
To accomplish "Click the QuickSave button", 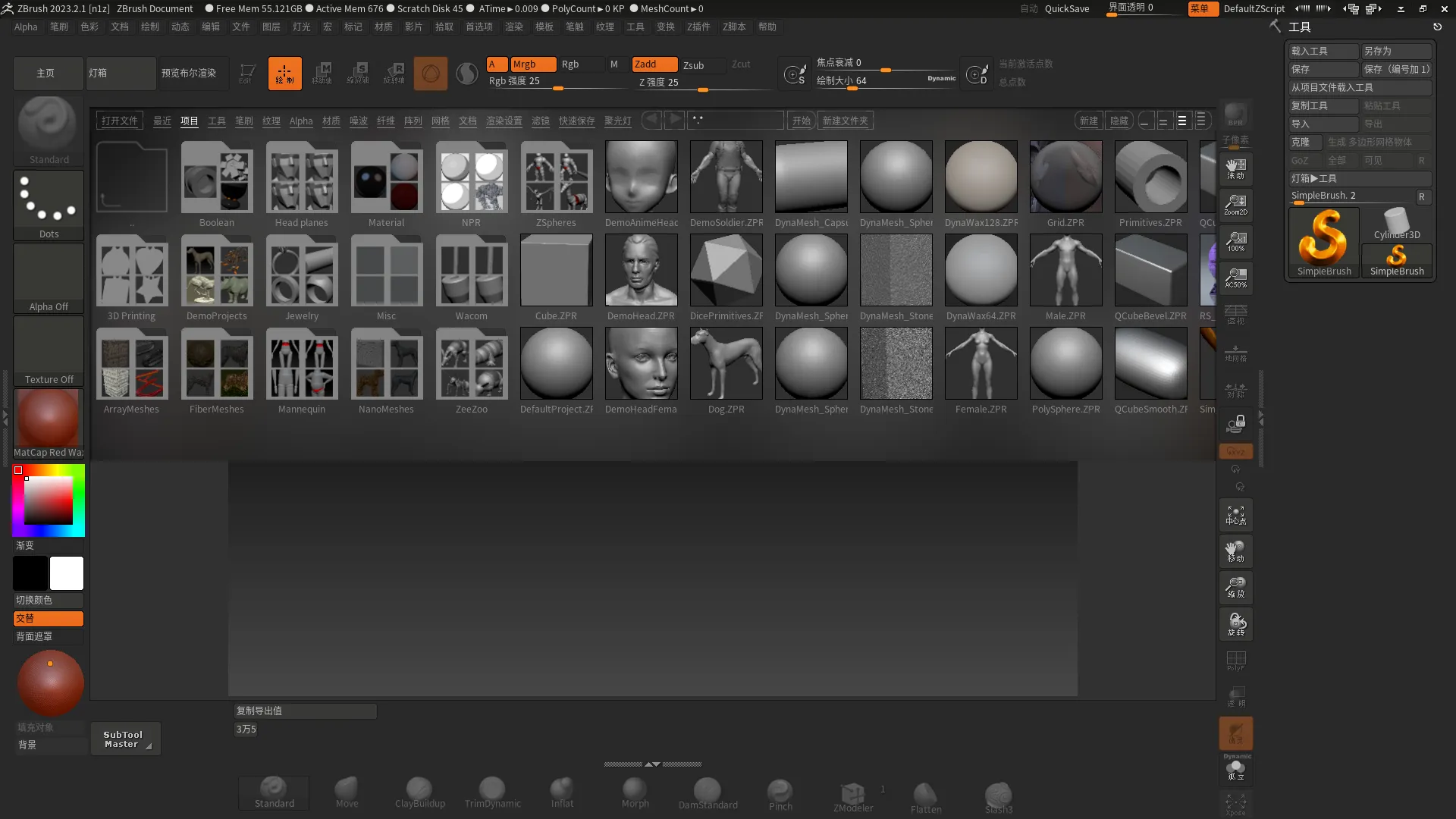I will (1066, 8).
